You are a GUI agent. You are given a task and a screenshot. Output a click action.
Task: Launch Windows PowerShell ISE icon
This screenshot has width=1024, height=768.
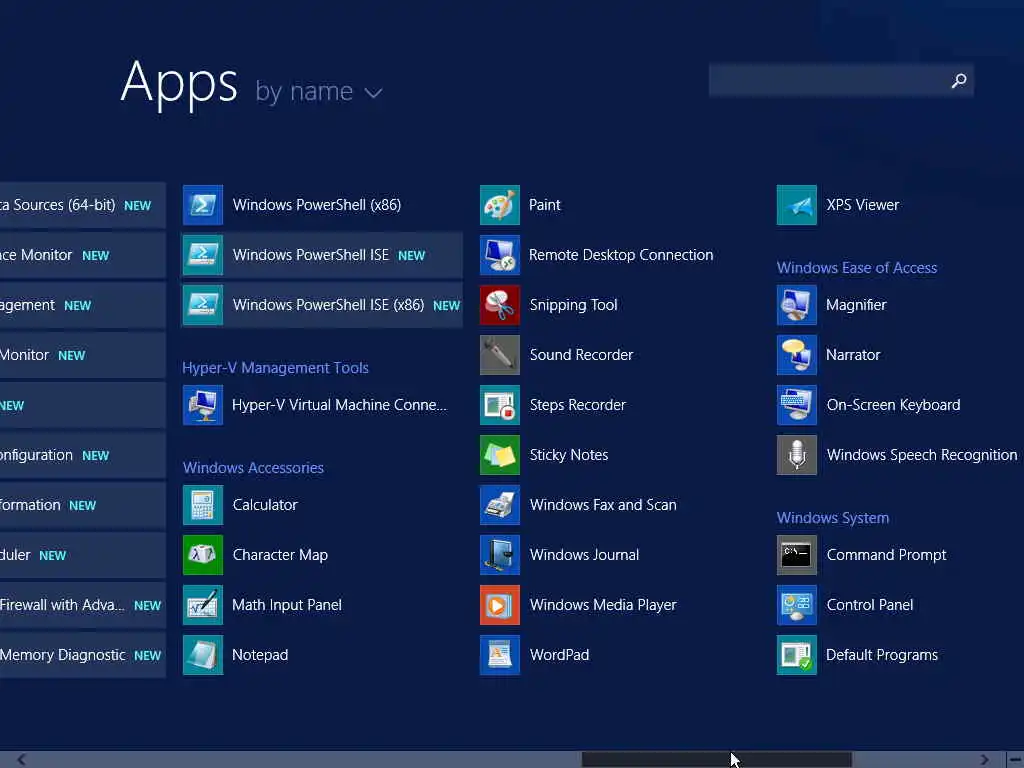click(202, 255)
